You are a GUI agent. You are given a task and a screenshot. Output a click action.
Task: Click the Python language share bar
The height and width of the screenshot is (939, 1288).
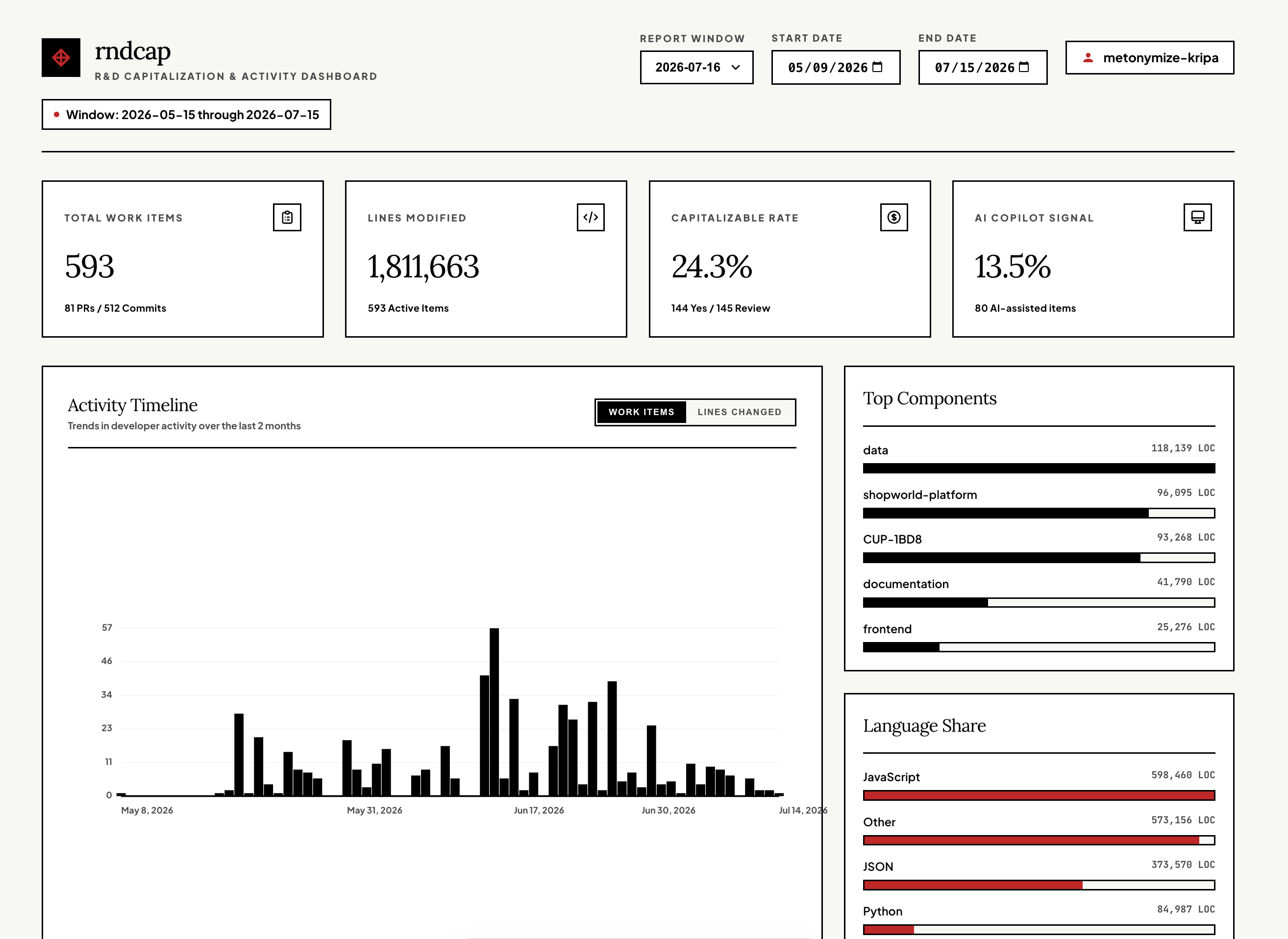point(1039,929)
